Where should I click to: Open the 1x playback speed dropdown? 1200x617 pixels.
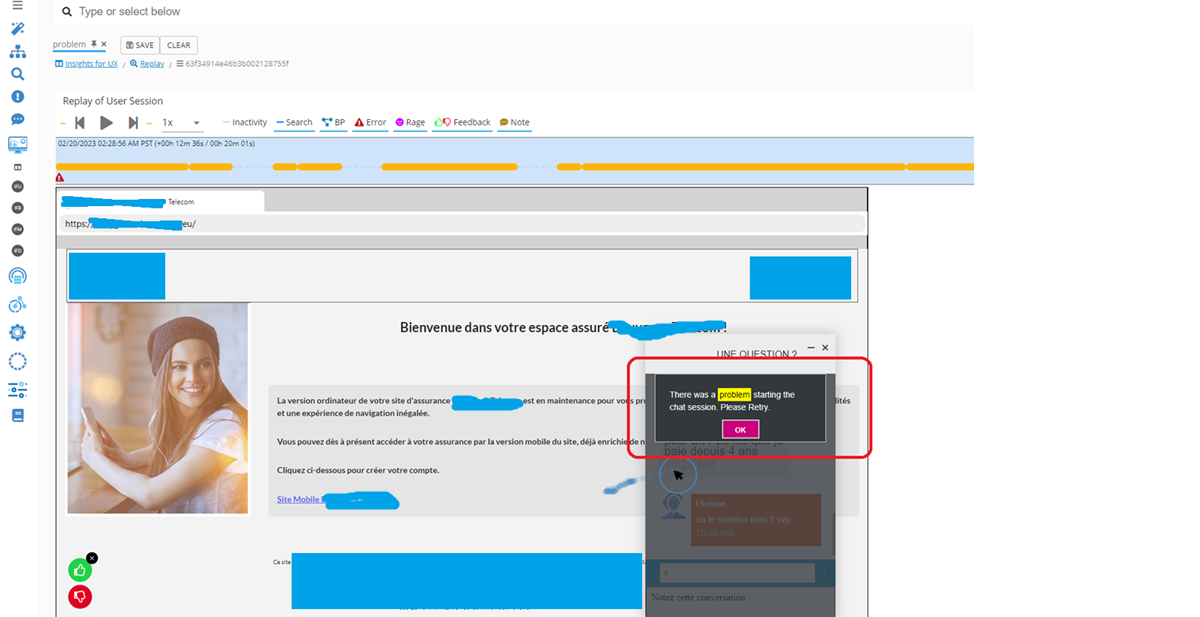pyautogui.click(x=182, y=123)
